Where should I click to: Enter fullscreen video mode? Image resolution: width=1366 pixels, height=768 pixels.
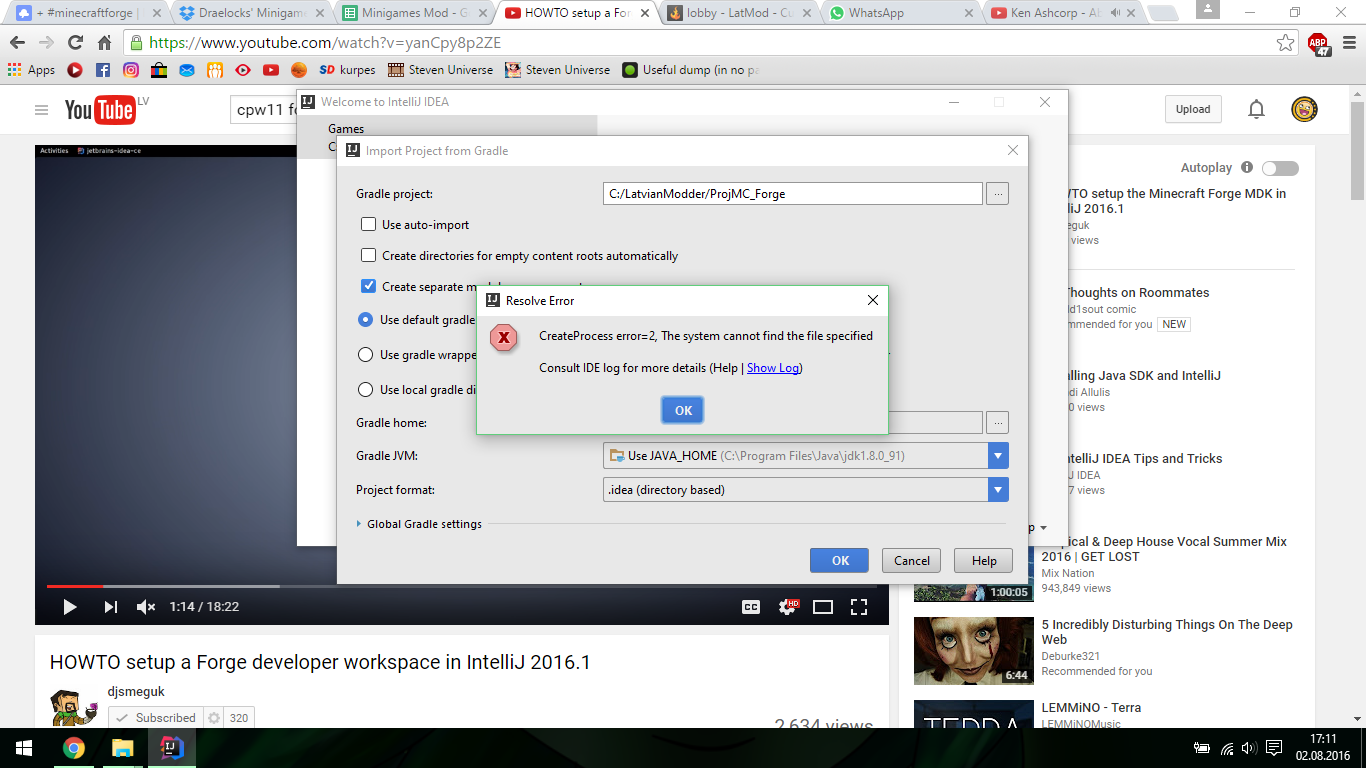tap(858, 606)
